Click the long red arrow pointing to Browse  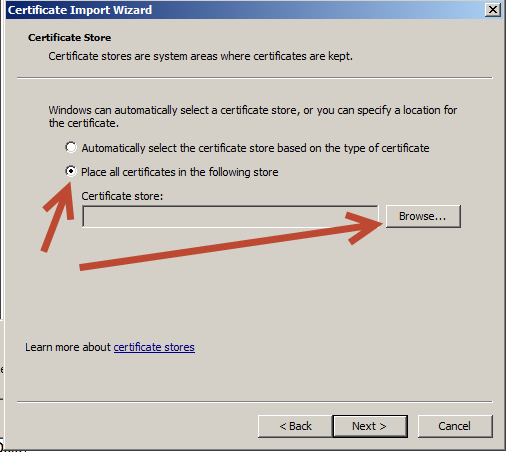point(230,242)
